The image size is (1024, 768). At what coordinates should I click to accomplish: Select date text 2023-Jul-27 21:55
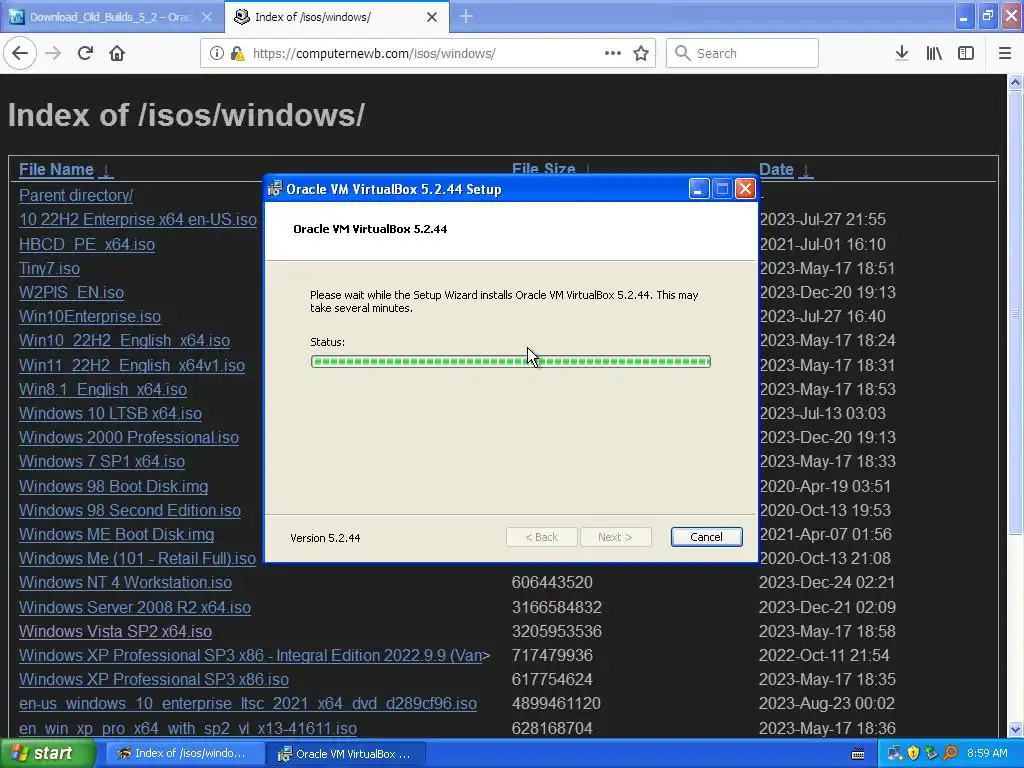point(823,219)
